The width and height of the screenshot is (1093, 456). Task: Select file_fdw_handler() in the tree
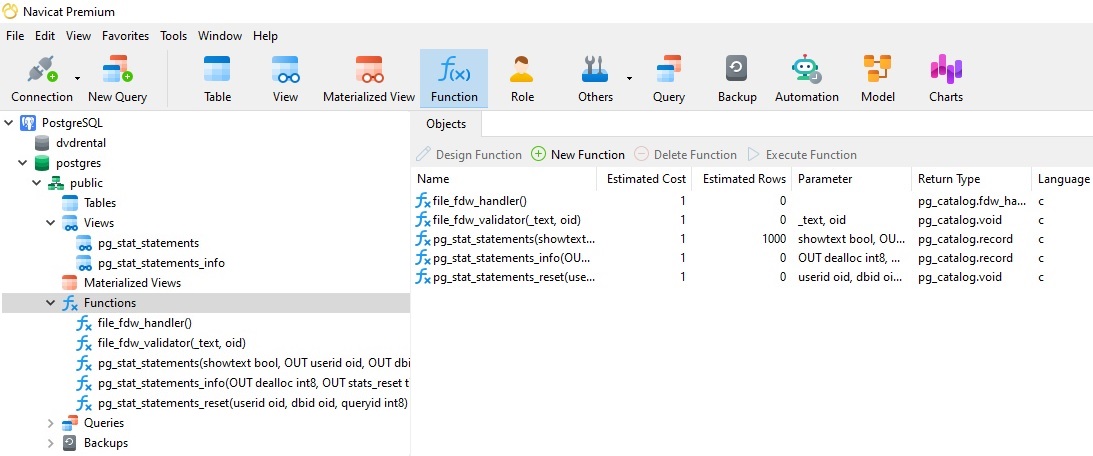pyautogui.click(x=144, y=323)
